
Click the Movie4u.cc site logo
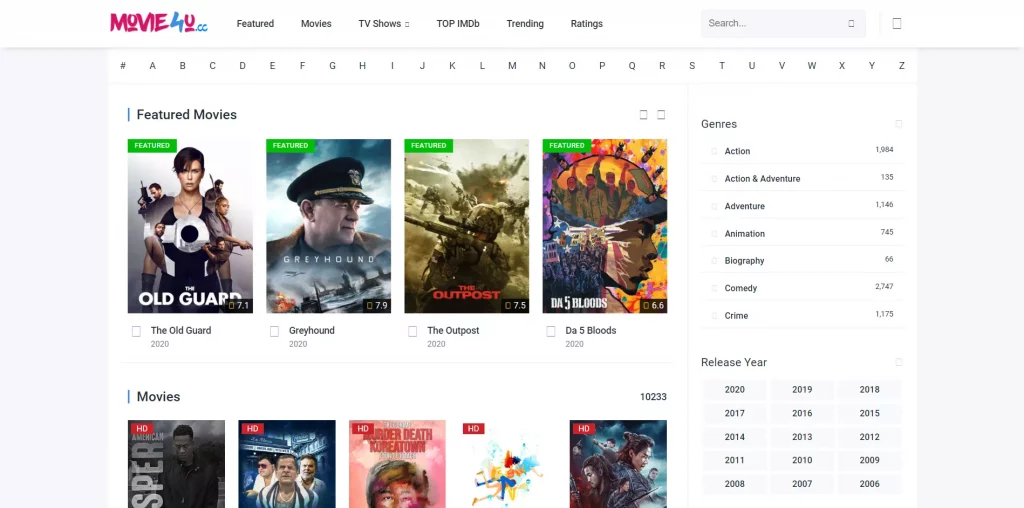[159, 23]
